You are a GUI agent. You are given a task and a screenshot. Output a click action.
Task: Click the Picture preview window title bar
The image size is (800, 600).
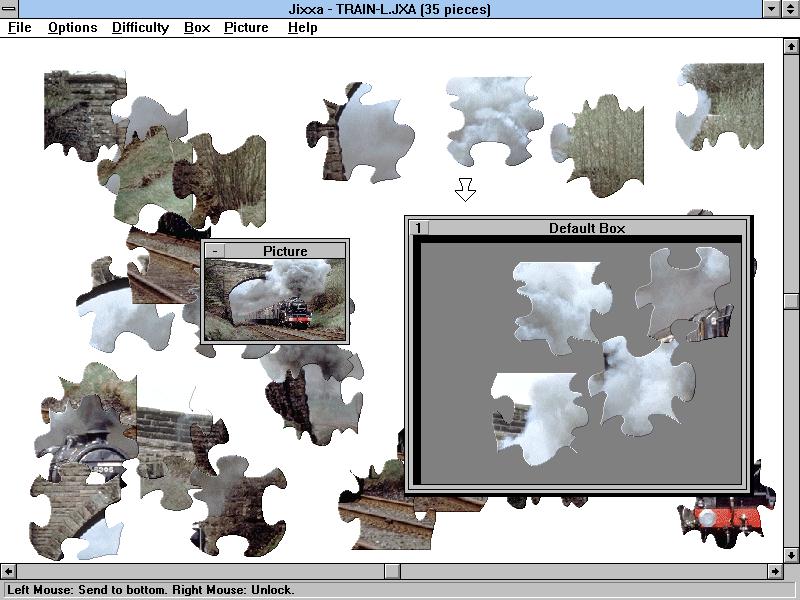tap(285, 251)
